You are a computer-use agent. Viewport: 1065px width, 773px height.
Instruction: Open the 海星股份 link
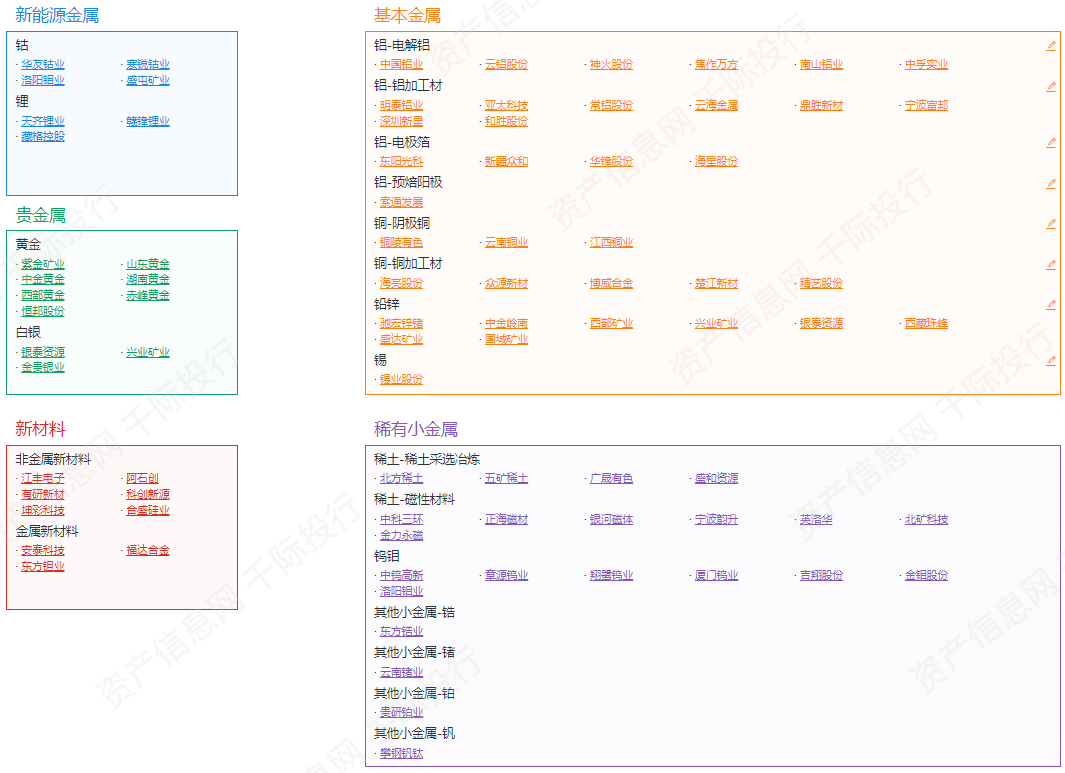pyautogui.click(x=717, y=162)
